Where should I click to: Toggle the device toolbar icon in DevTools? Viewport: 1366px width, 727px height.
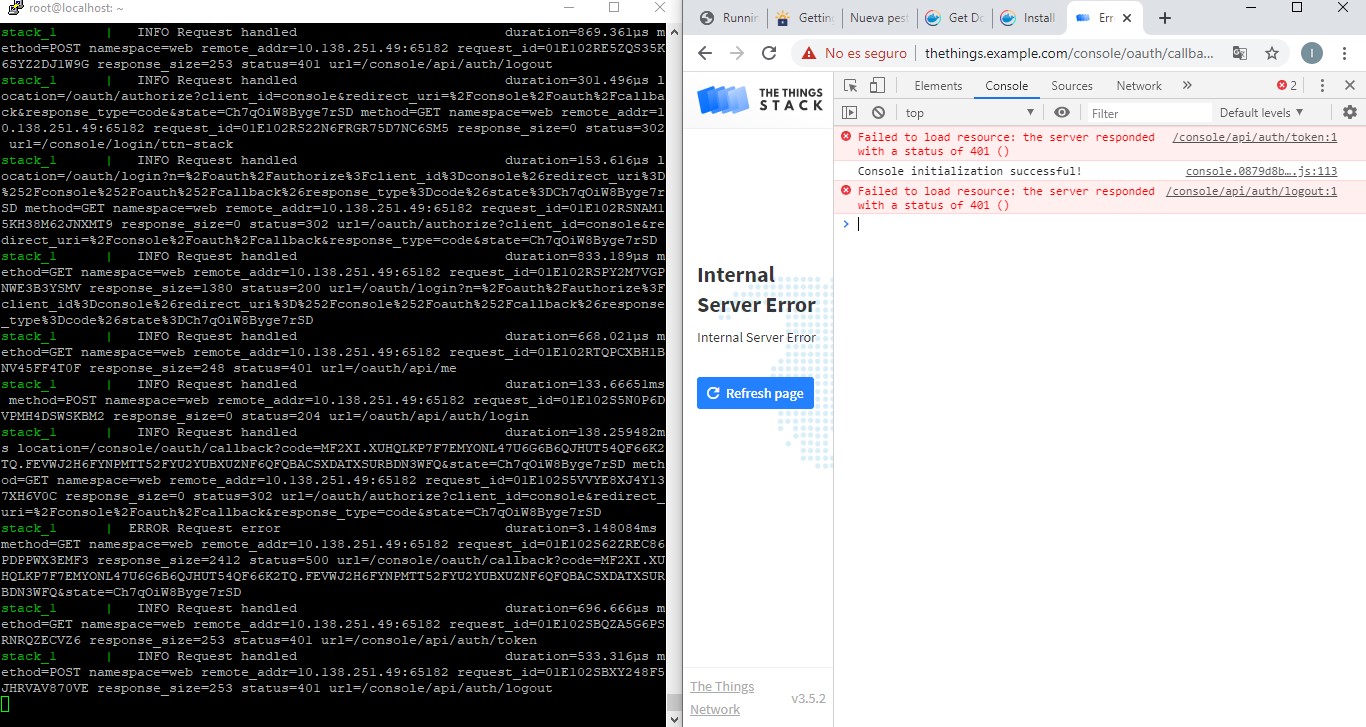876,86
